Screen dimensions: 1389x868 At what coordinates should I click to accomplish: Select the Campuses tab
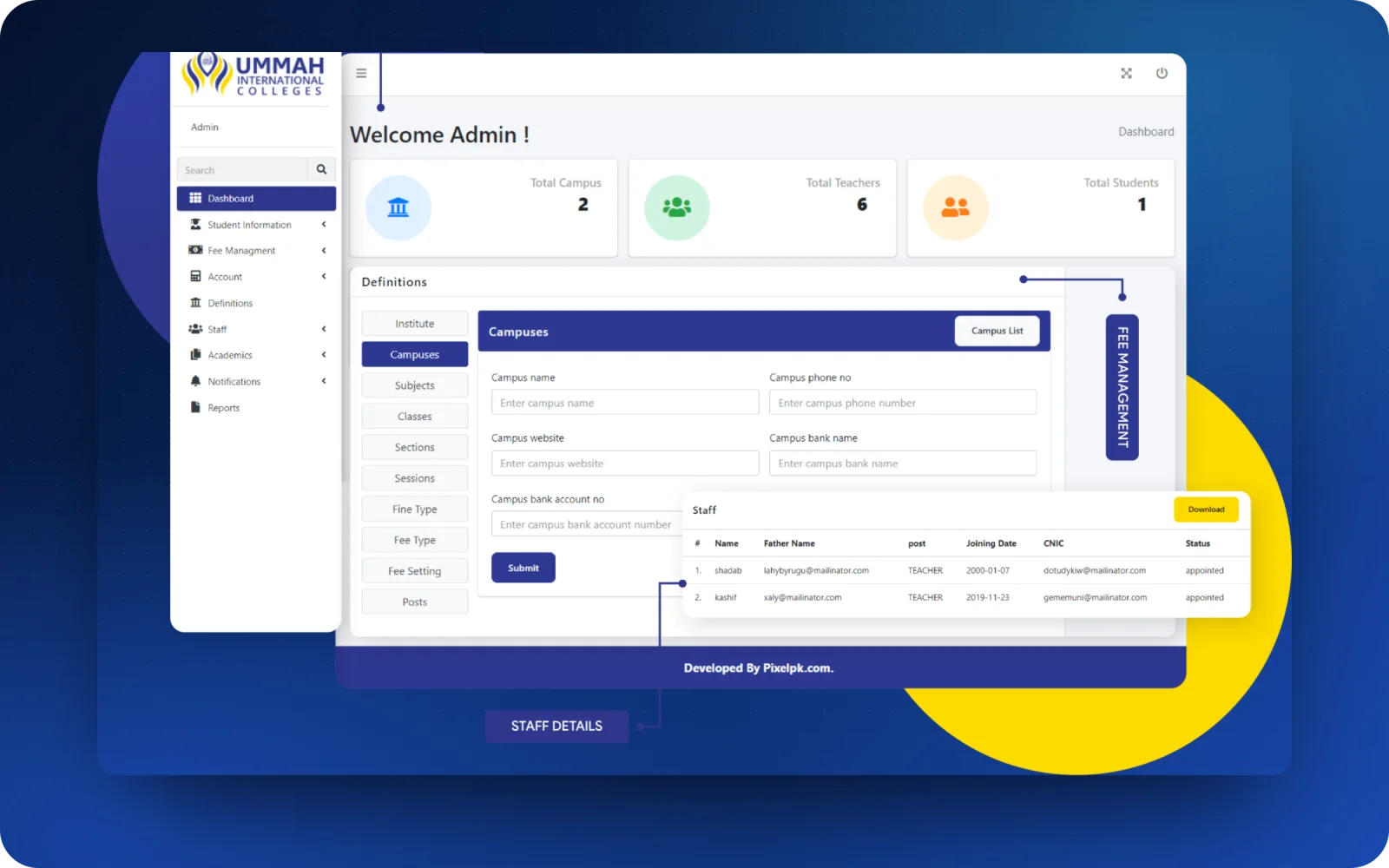(415, 354)
